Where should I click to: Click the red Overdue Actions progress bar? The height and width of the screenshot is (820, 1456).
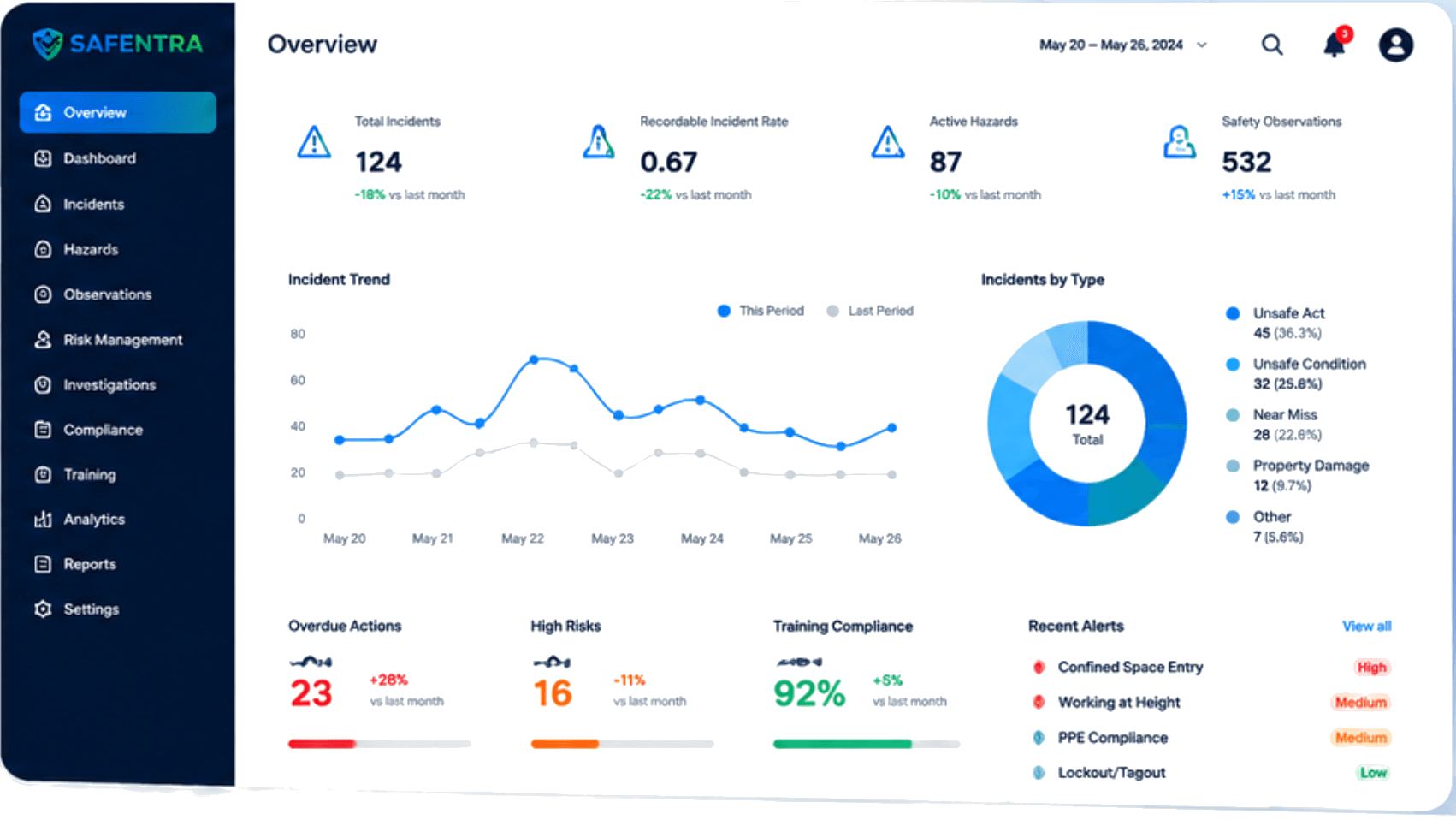[x=322, y=744]
